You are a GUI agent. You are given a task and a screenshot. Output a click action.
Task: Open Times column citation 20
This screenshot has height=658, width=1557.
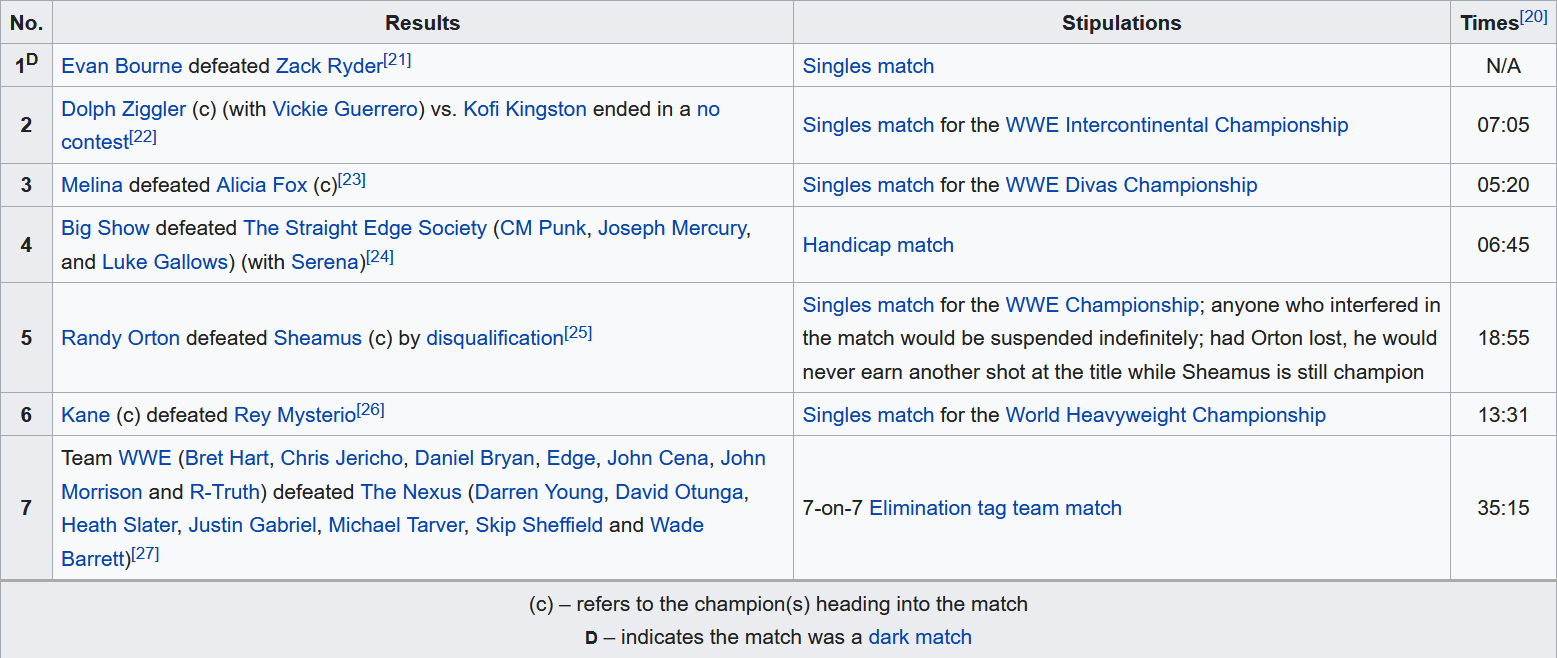pos(1533,16)
